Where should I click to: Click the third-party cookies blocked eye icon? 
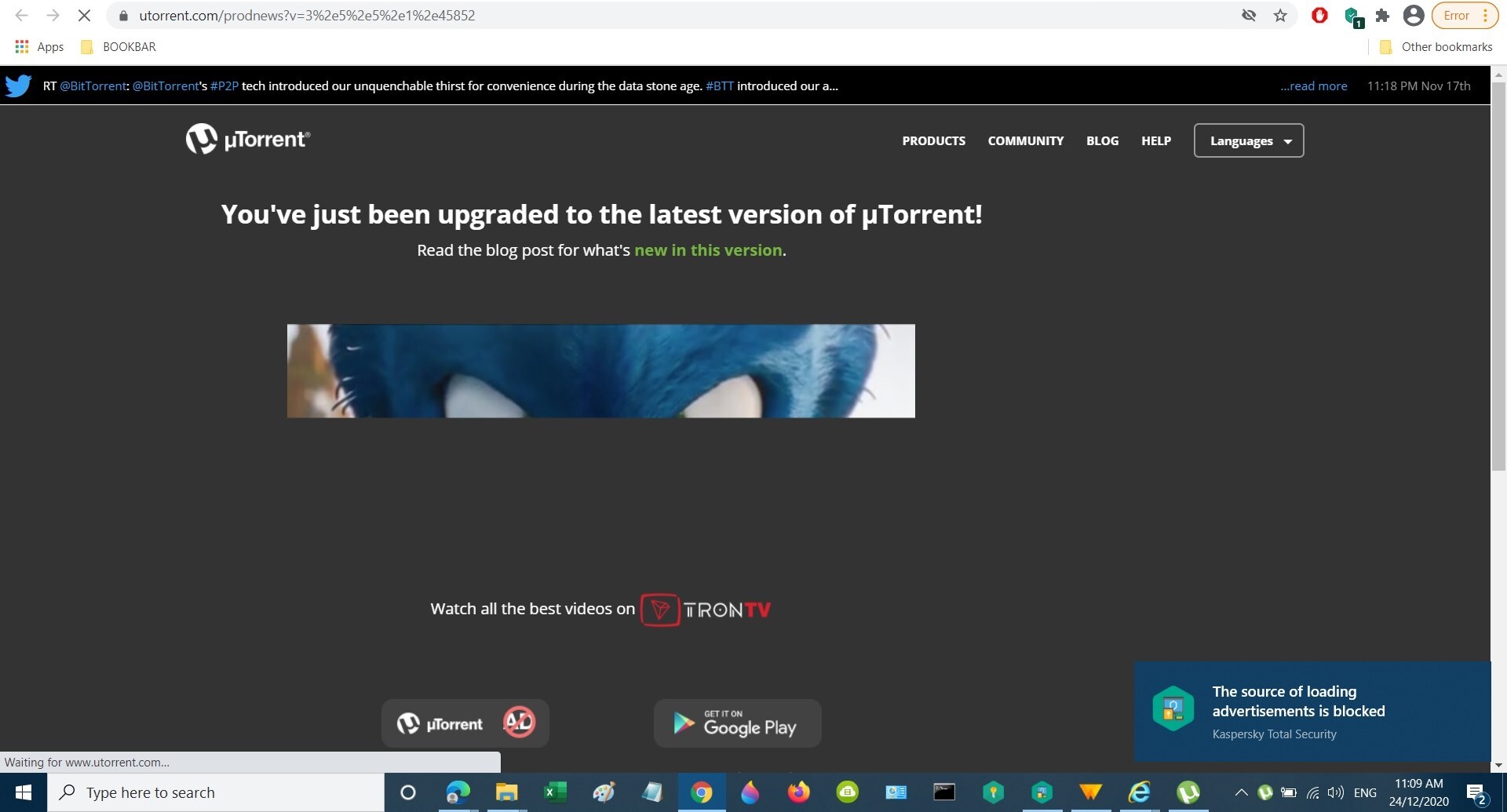click(x=1249, y=15)
